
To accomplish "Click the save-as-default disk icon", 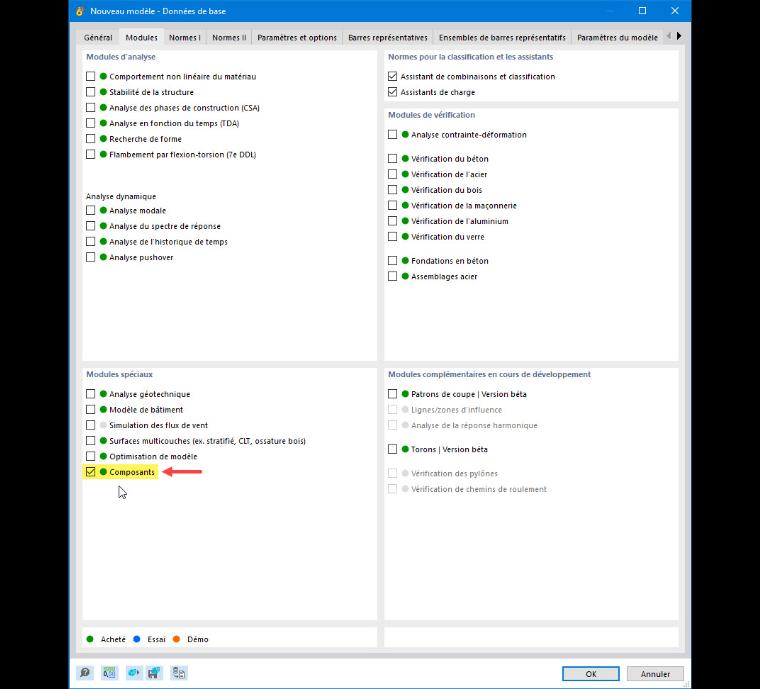I will pyautogui.click(x=155, y=673).
